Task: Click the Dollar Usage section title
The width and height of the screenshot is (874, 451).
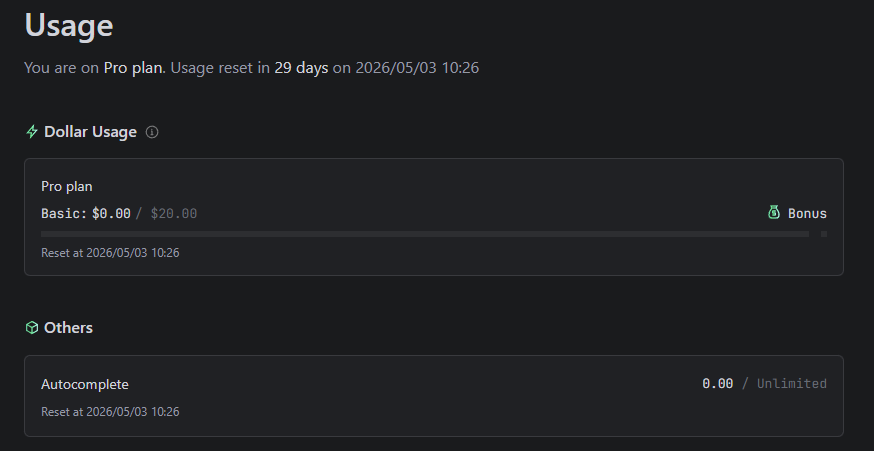Action: tap(90, 132)
